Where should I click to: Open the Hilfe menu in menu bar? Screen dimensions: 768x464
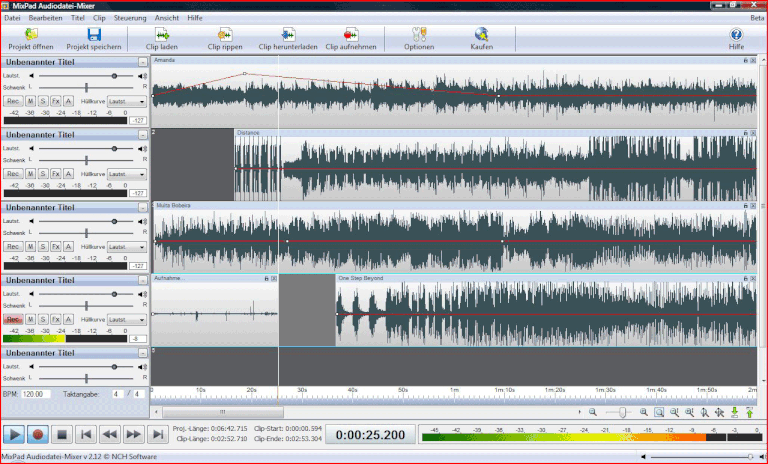(194, 18)
